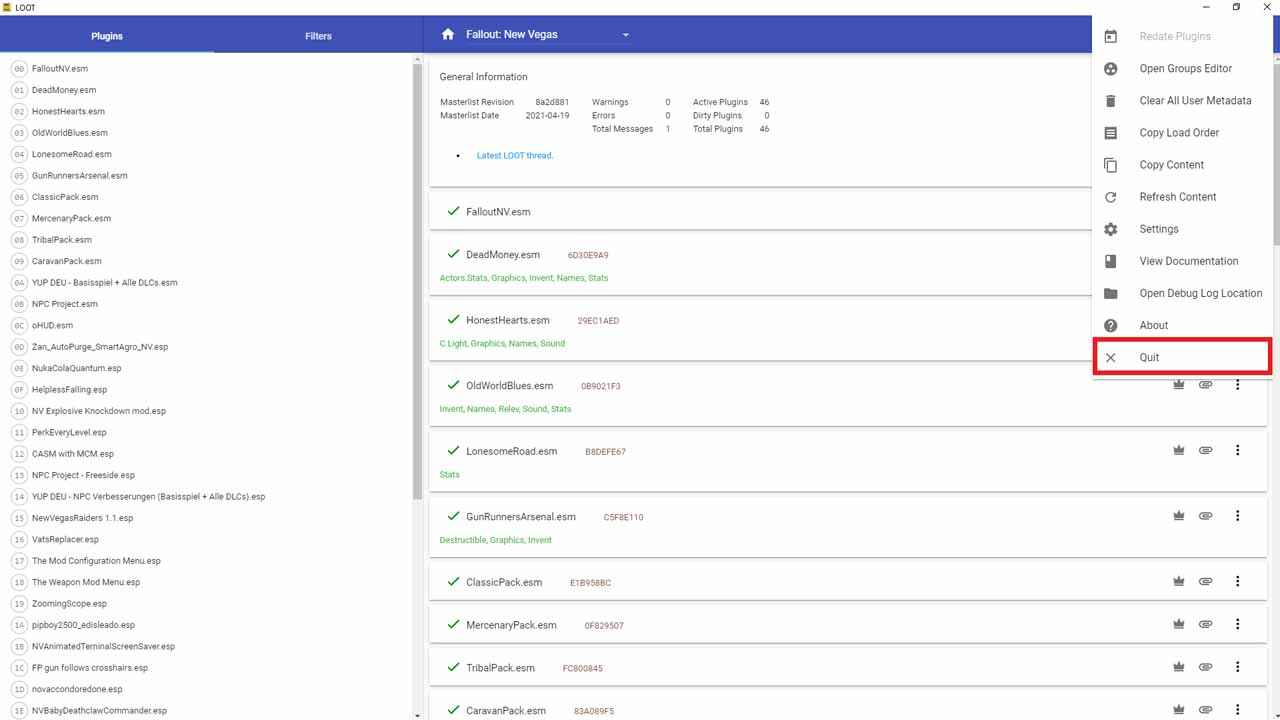The width and height of the screenshot is (1280, 720).
Task: Click the link icon on MercenaryPack.esm card
Action: 1206,624
